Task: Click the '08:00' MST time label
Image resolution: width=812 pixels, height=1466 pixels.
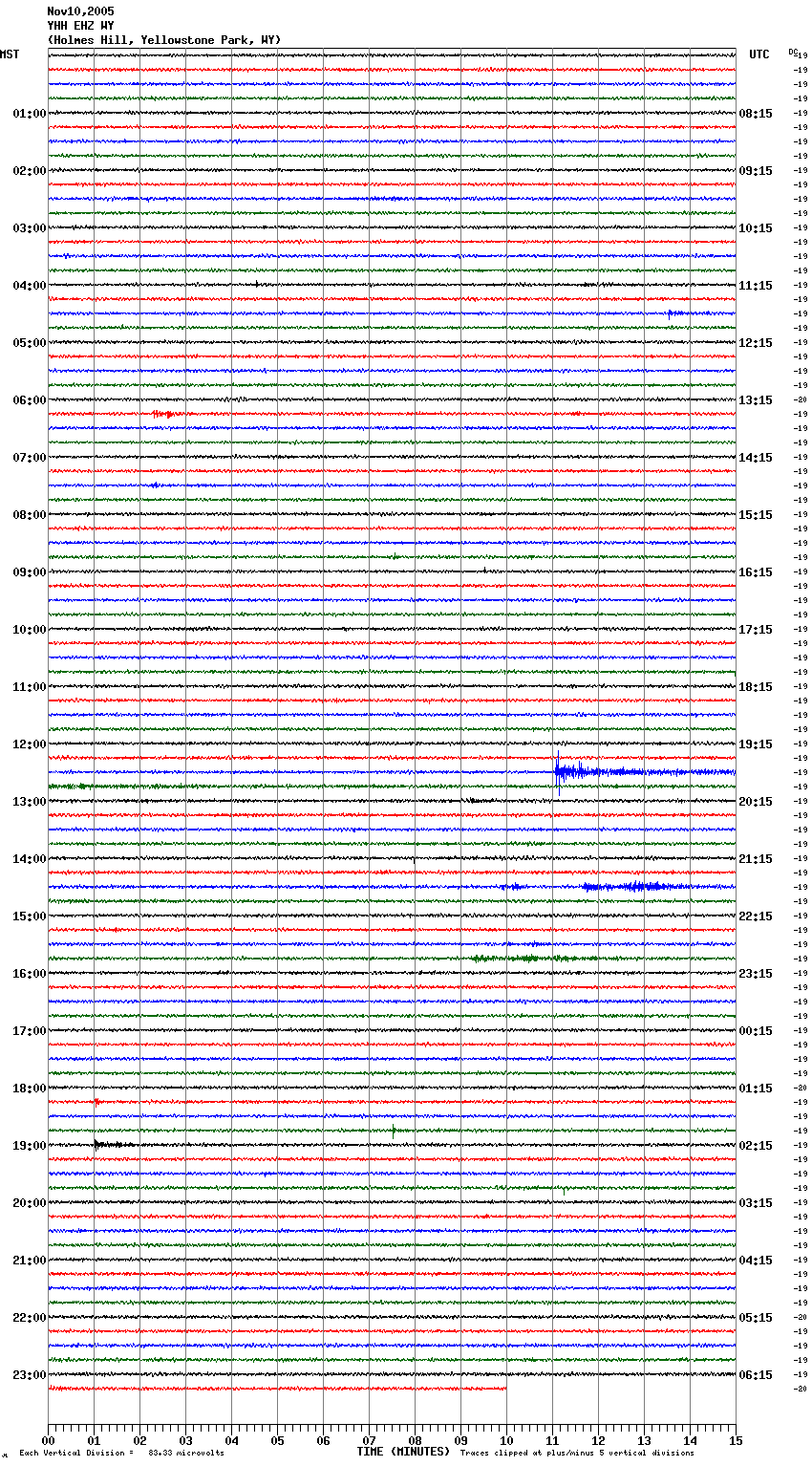Action: coord(30,515)
